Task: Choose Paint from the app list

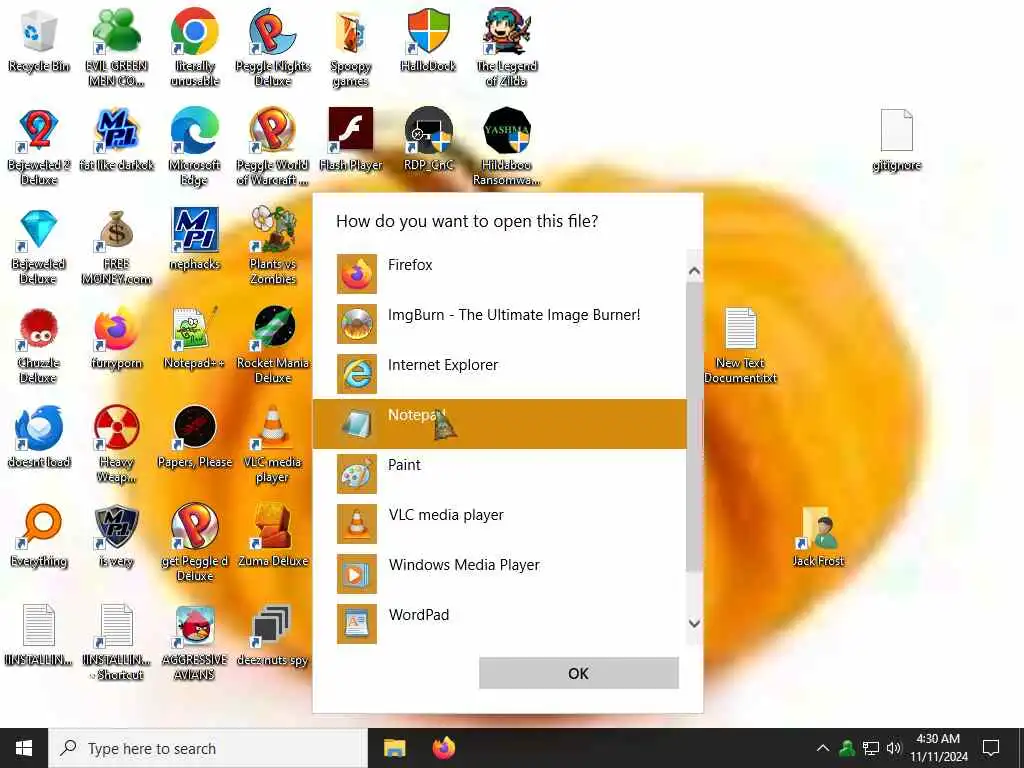Action: pos(500,473)
